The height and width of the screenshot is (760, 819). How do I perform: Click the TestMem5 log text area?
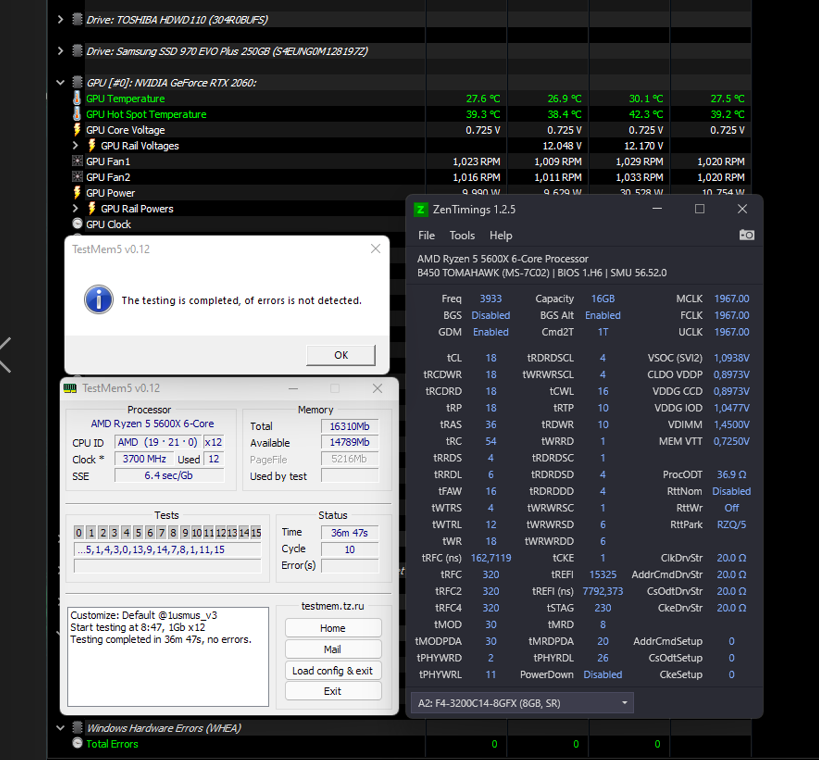pos(168,657)
